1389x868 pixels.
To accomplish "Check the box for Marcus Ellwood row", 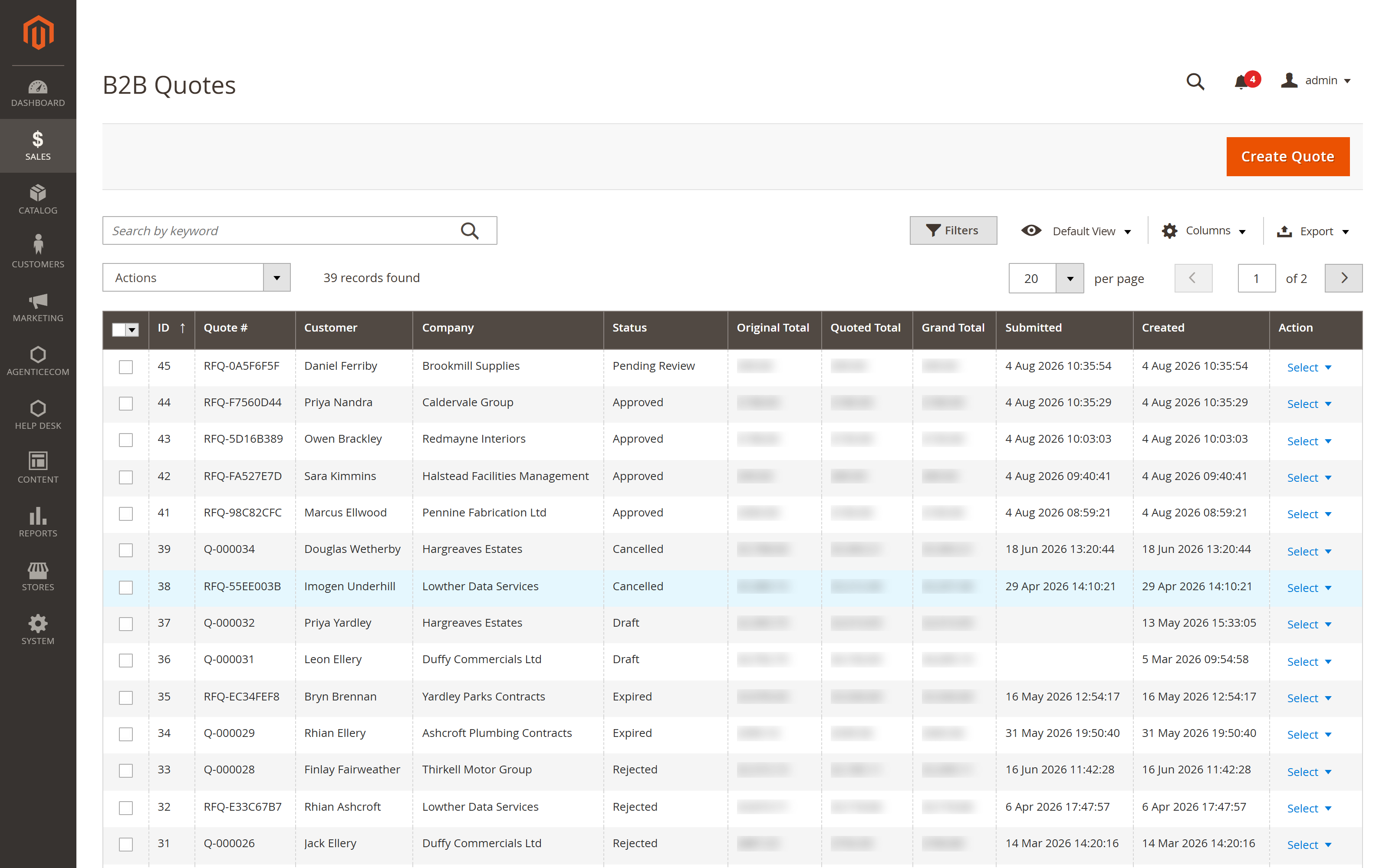I will [x=126, y=514].
